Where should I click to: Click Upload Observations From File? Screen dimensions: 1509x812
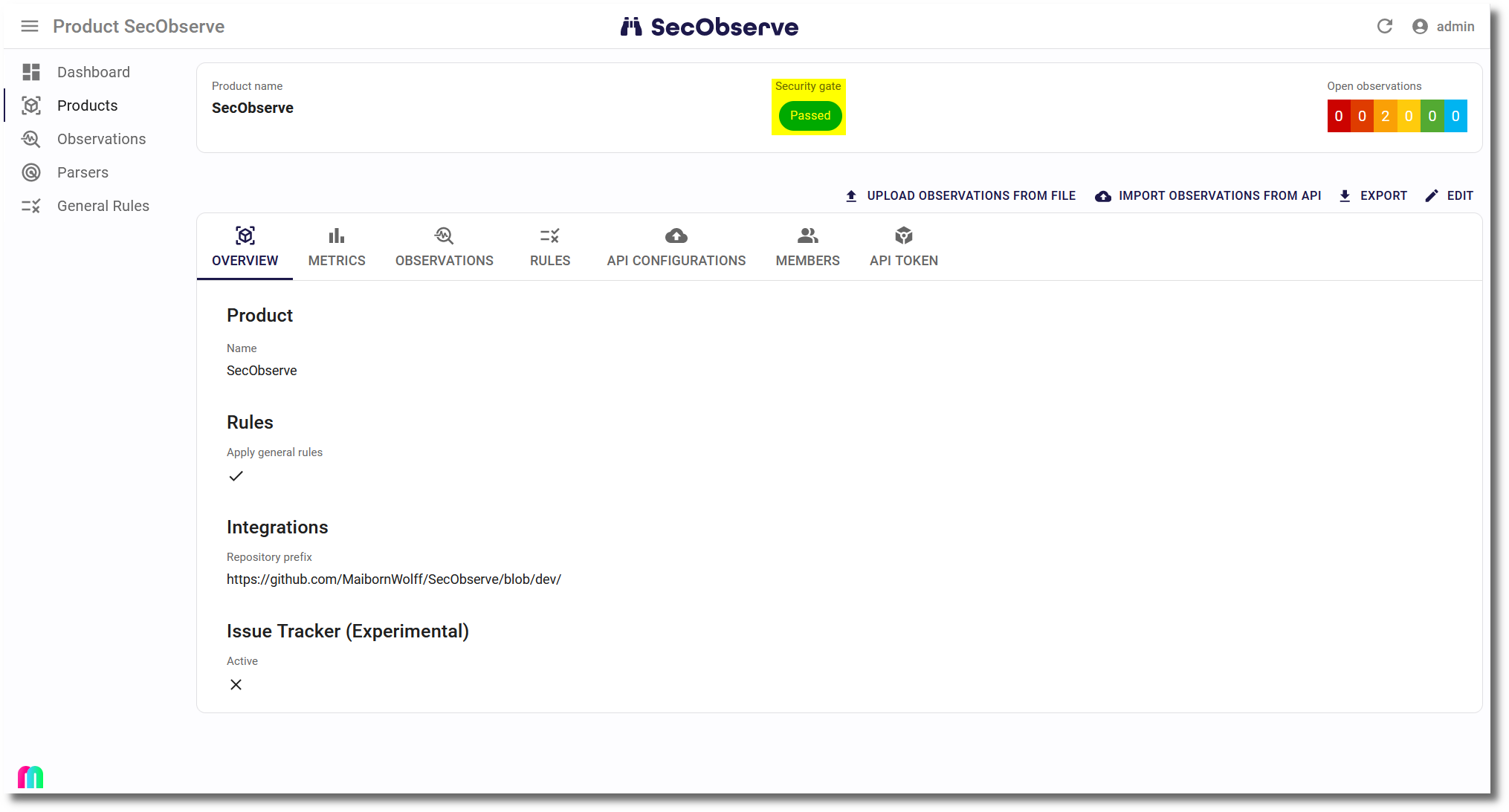click(x=960, y=196)
